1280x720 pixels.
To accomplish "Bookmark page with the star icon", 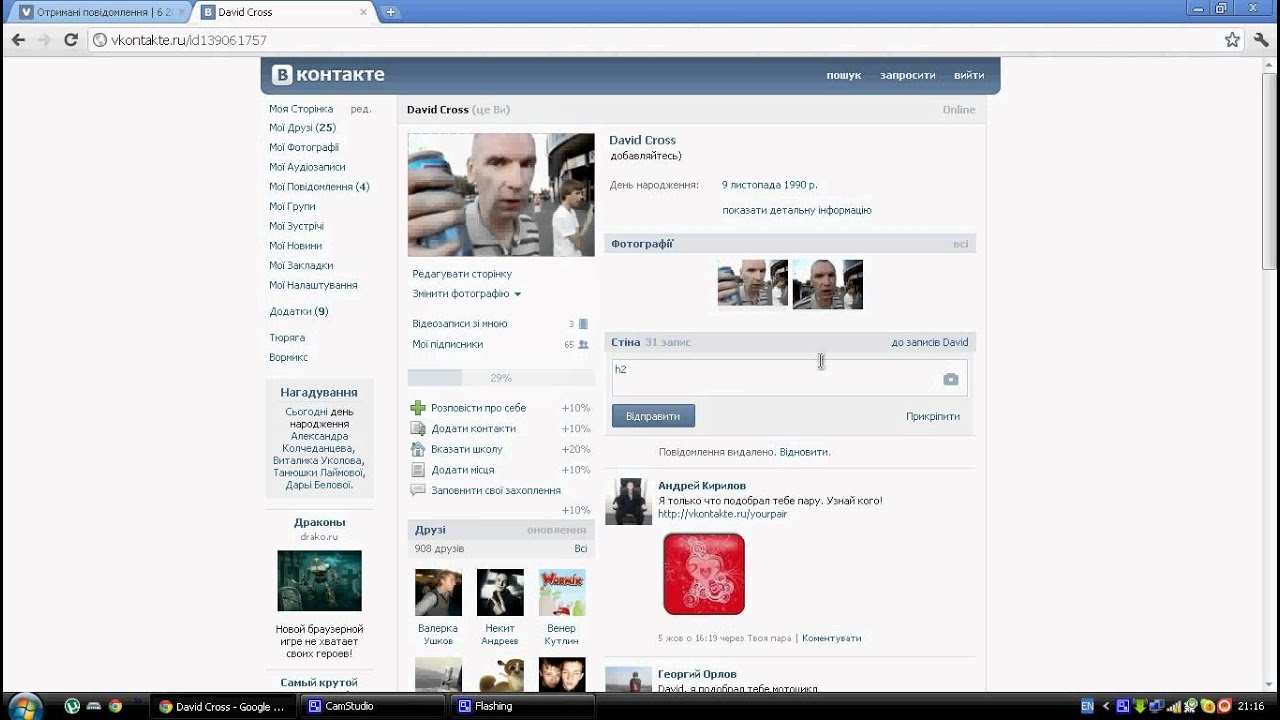I will click(x=1232, y=40).
